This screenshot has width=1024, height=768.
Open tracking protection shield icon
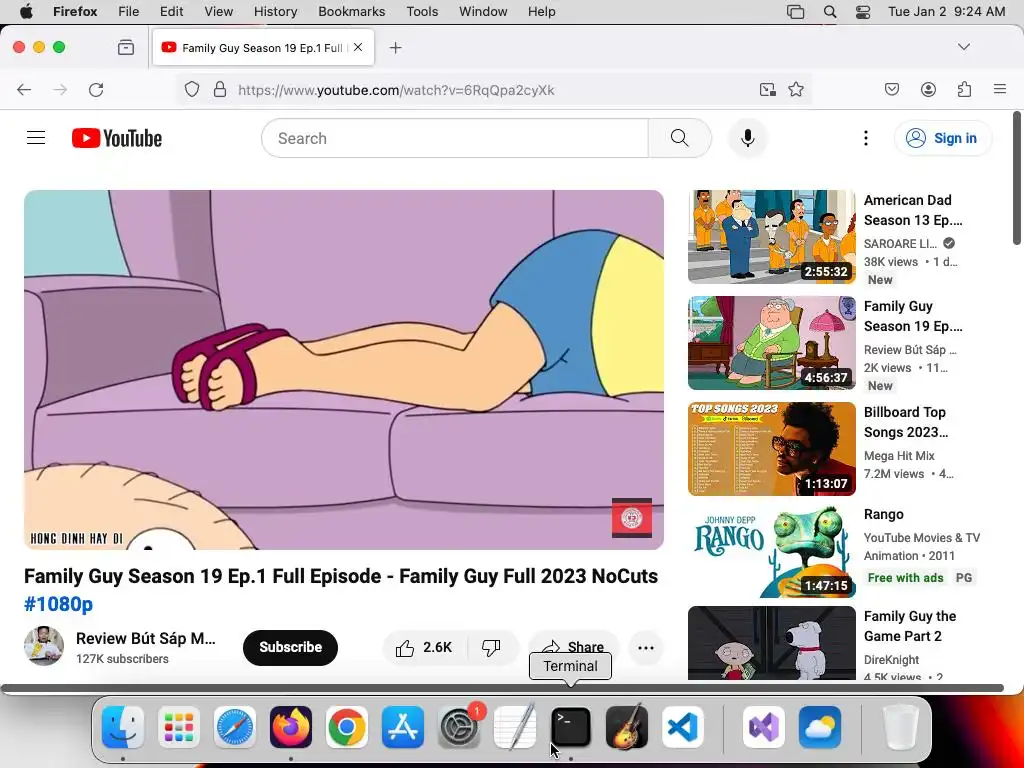point(191,89)
